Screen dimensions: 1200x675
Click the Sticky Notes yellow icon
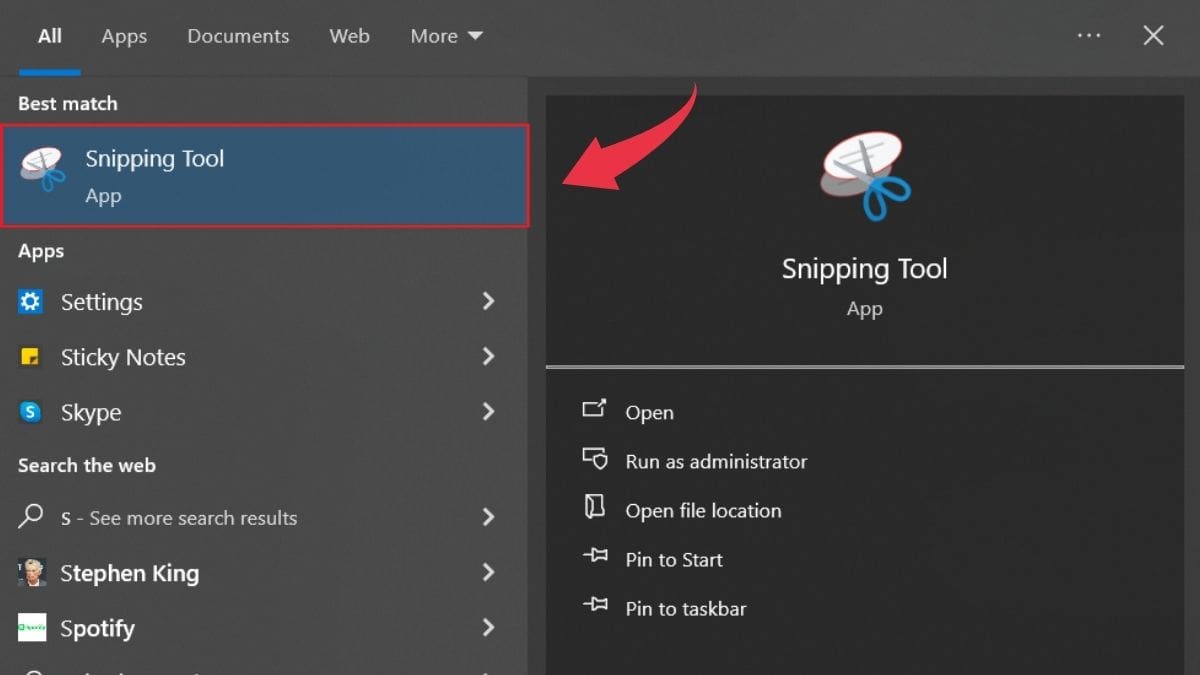tap(31, 357)
